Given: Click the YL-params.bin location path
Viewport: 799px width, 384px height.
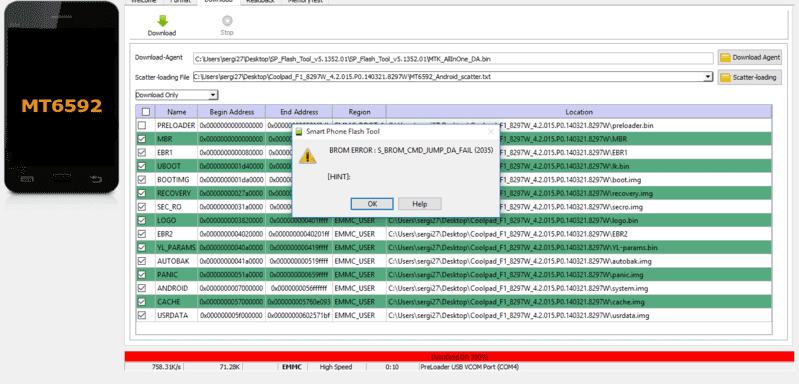Looking at the screenshot, I should click(523, 248).
